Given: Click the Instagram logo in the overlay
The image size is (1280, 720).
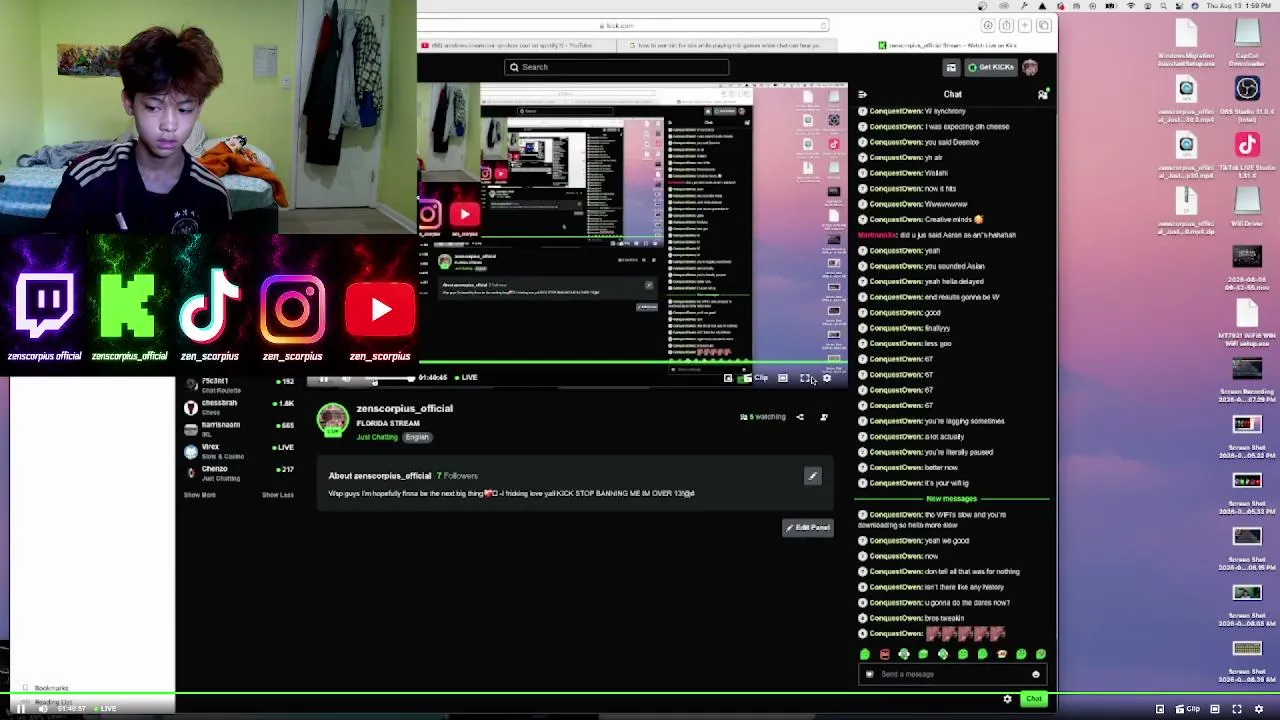Looking at the screenshot, I should tap(292, 309).
